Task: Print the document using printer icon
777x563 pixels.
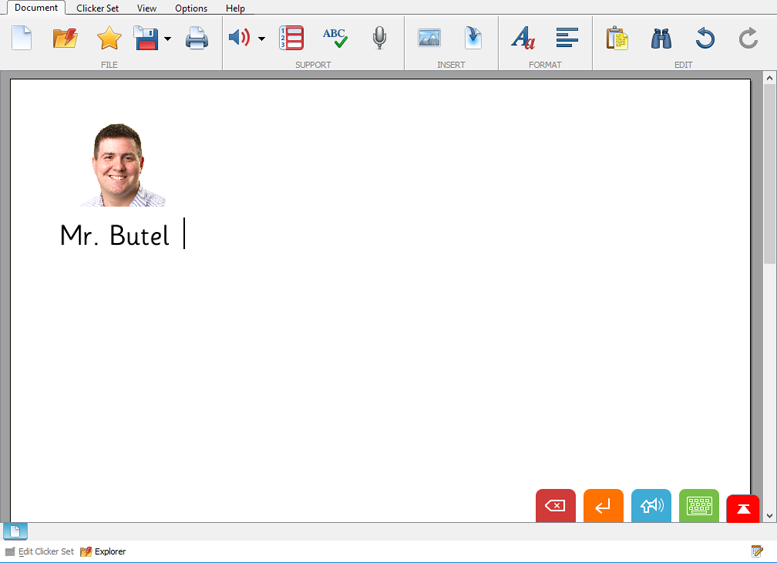Action: [x=197, y=39]
